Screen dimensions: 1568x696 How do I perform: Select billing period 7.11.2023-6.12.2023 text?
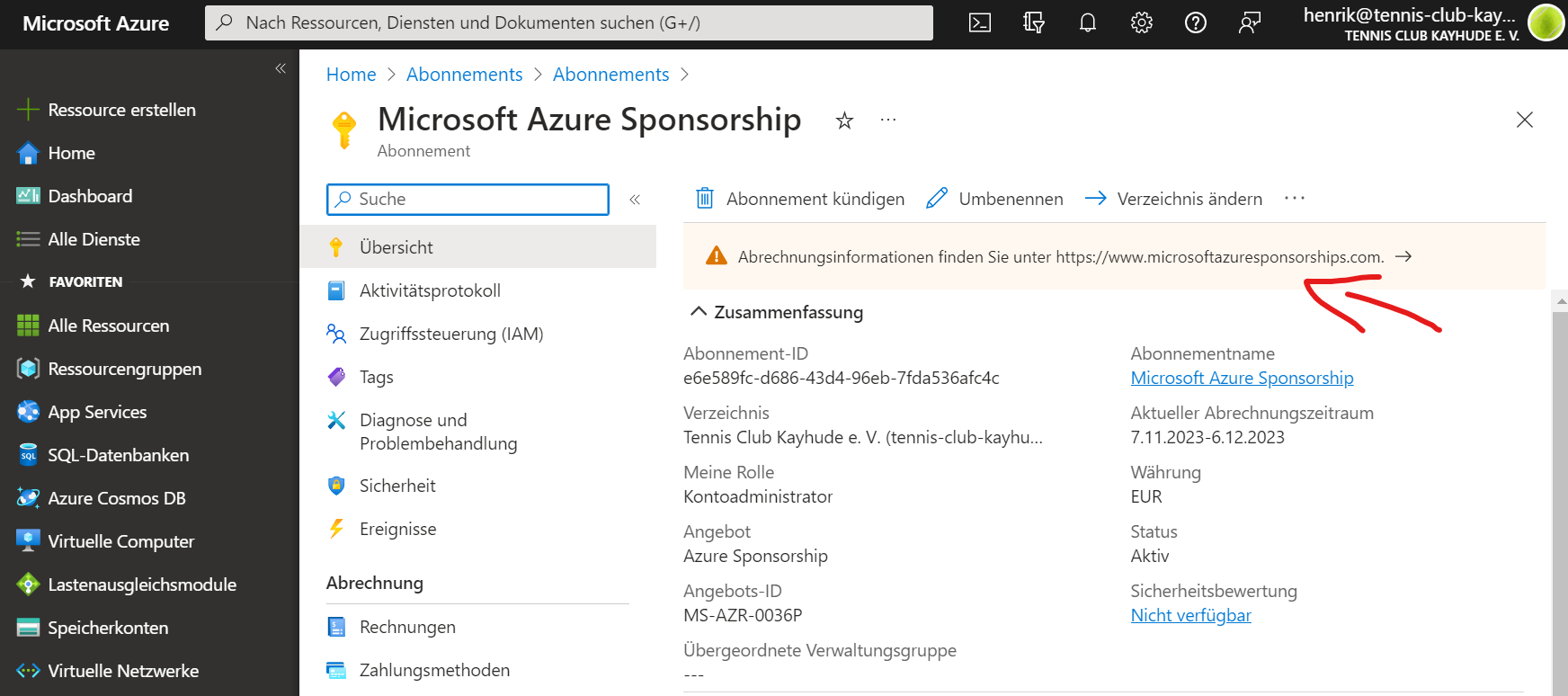point(1207,437)
